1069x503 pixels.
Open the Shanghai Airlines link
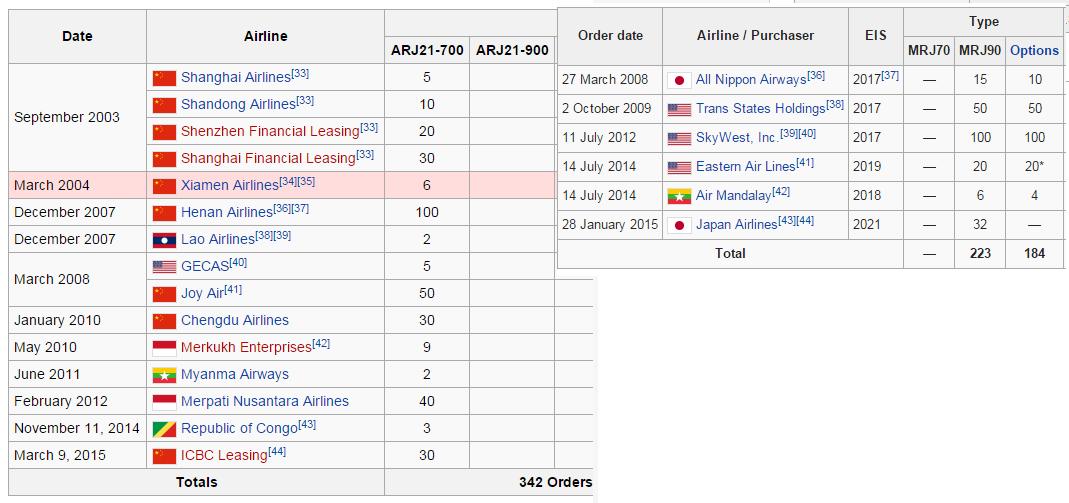point(236,78)
